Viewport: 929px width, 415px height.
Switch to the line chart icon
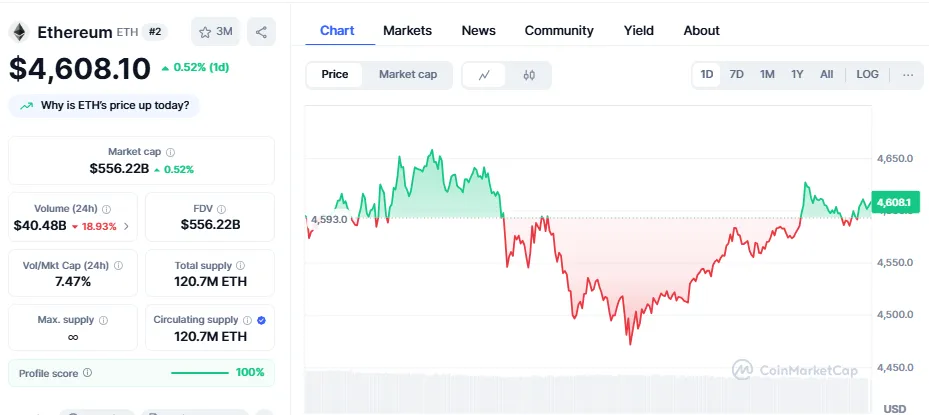coord(484,75)
